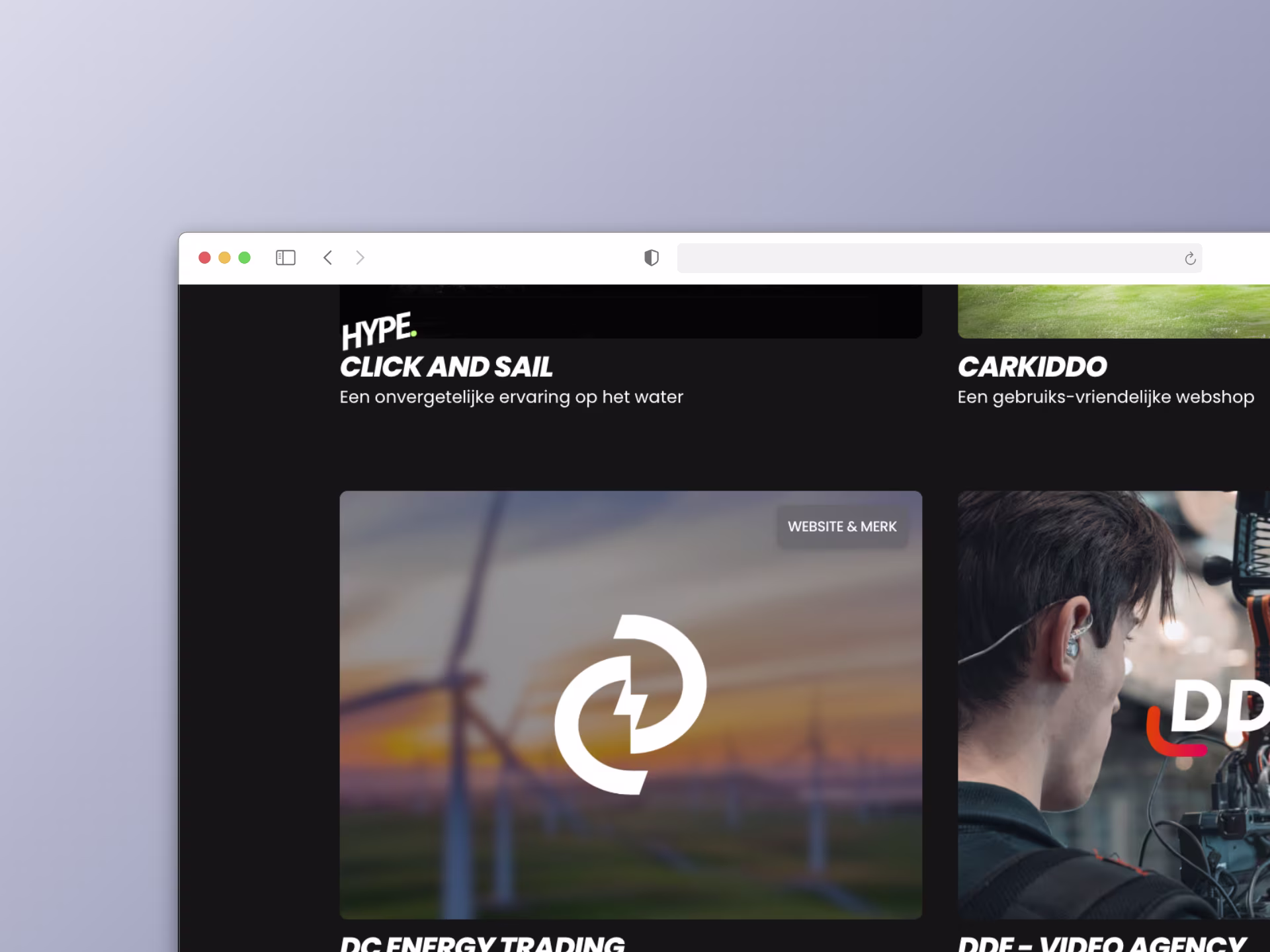
Task: Click the browser address bar
Action: pos(926,258)
